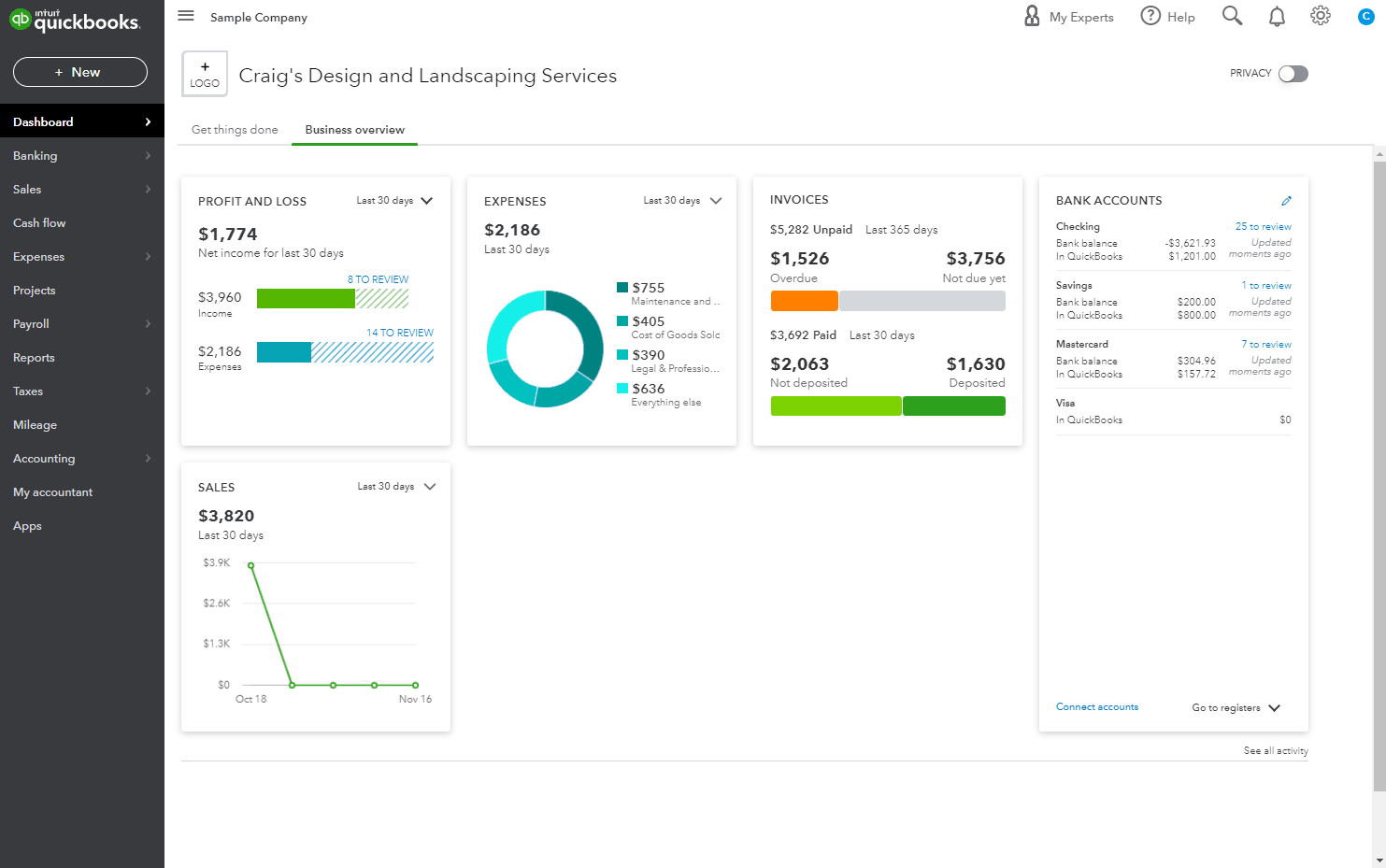Click the $2,063 Not deposited amount

(799, 364)
